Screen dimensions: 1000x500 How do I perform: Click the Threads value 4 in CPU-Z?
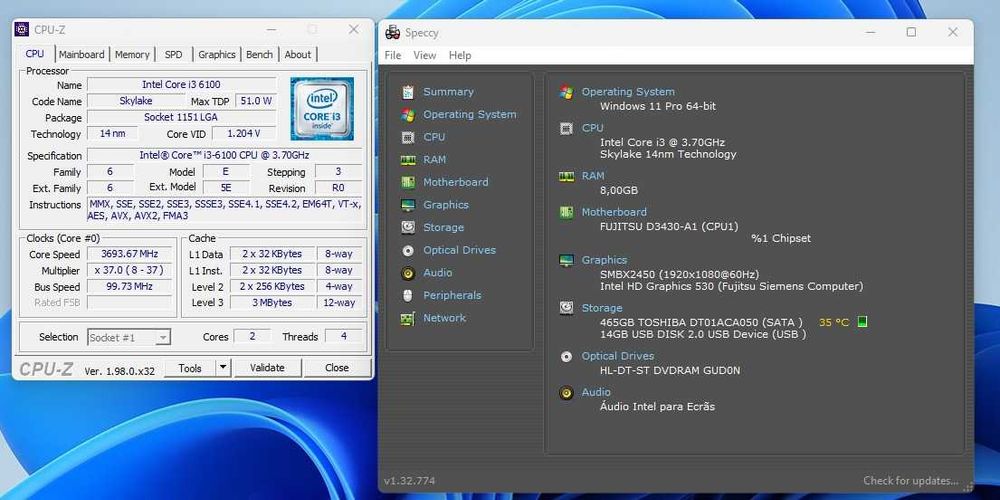coord(343,336)
